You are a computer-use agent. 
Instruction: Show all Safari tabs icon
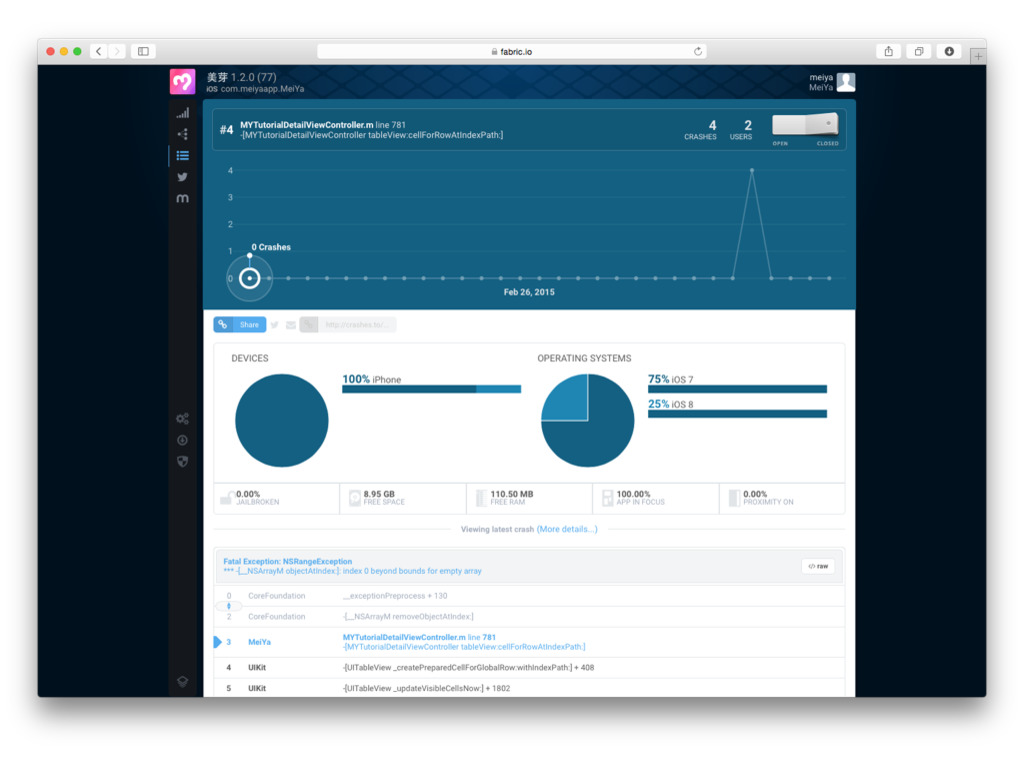(919, 51)
